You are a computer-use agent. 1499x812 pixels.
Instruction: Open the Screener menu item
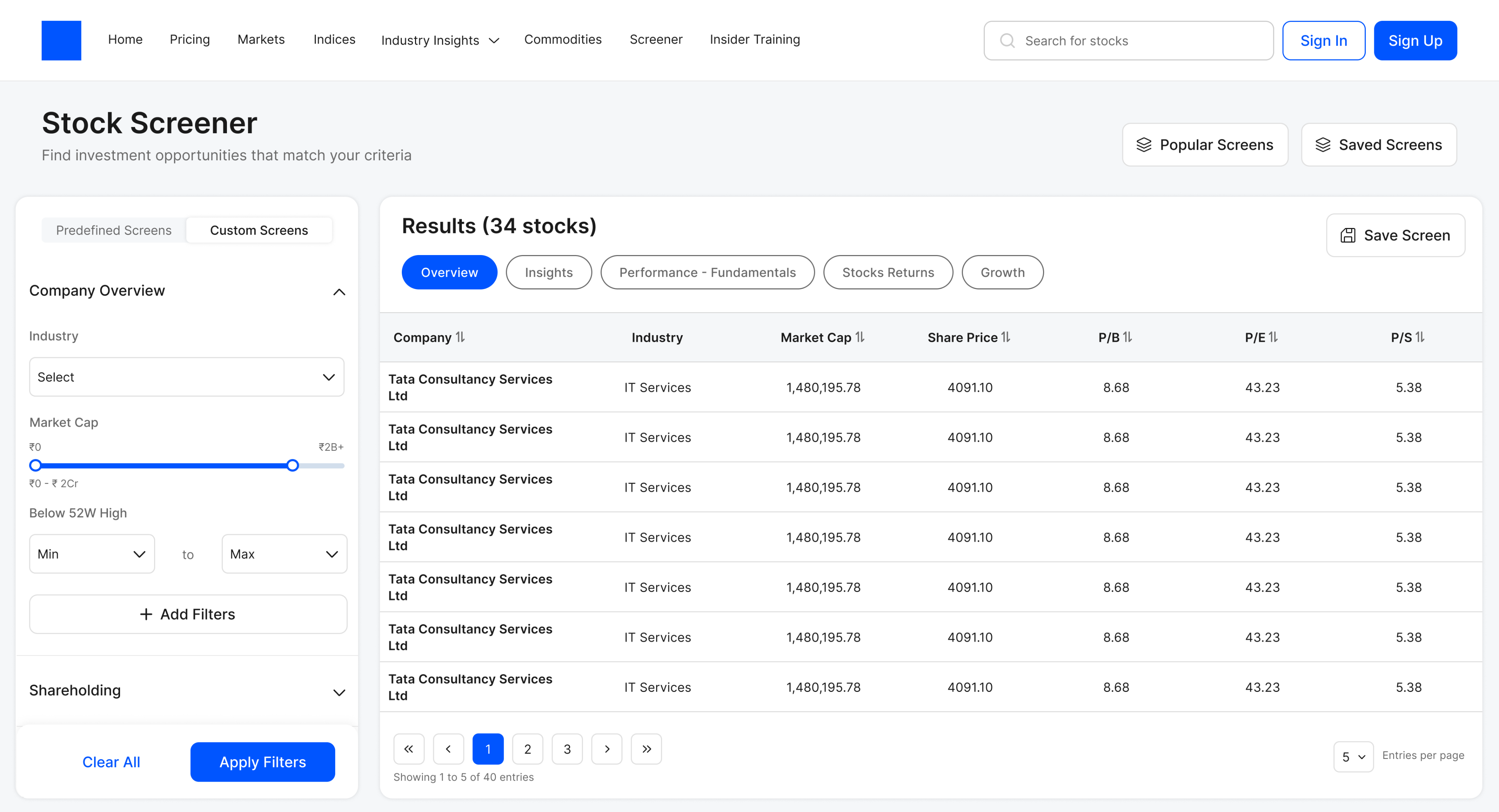click(x=656, y=40)
